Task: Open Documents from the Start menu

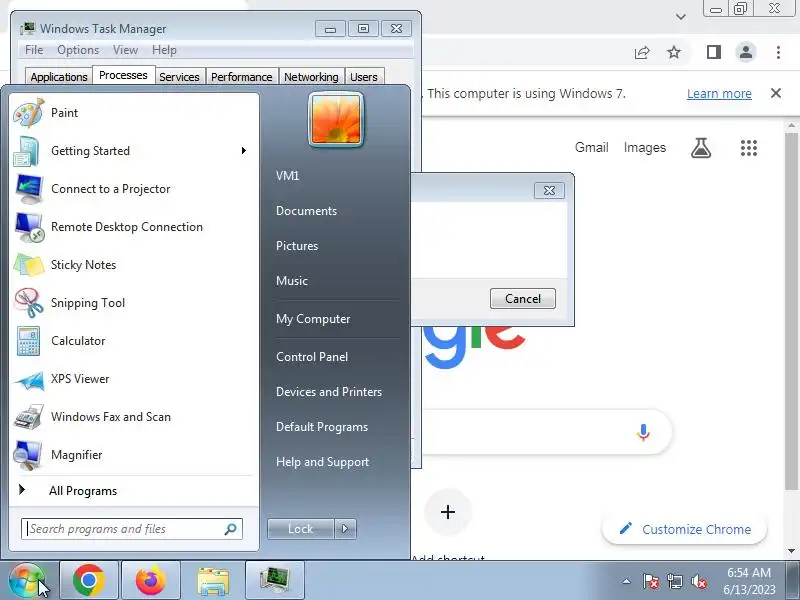Action: [x=306, y=211]
